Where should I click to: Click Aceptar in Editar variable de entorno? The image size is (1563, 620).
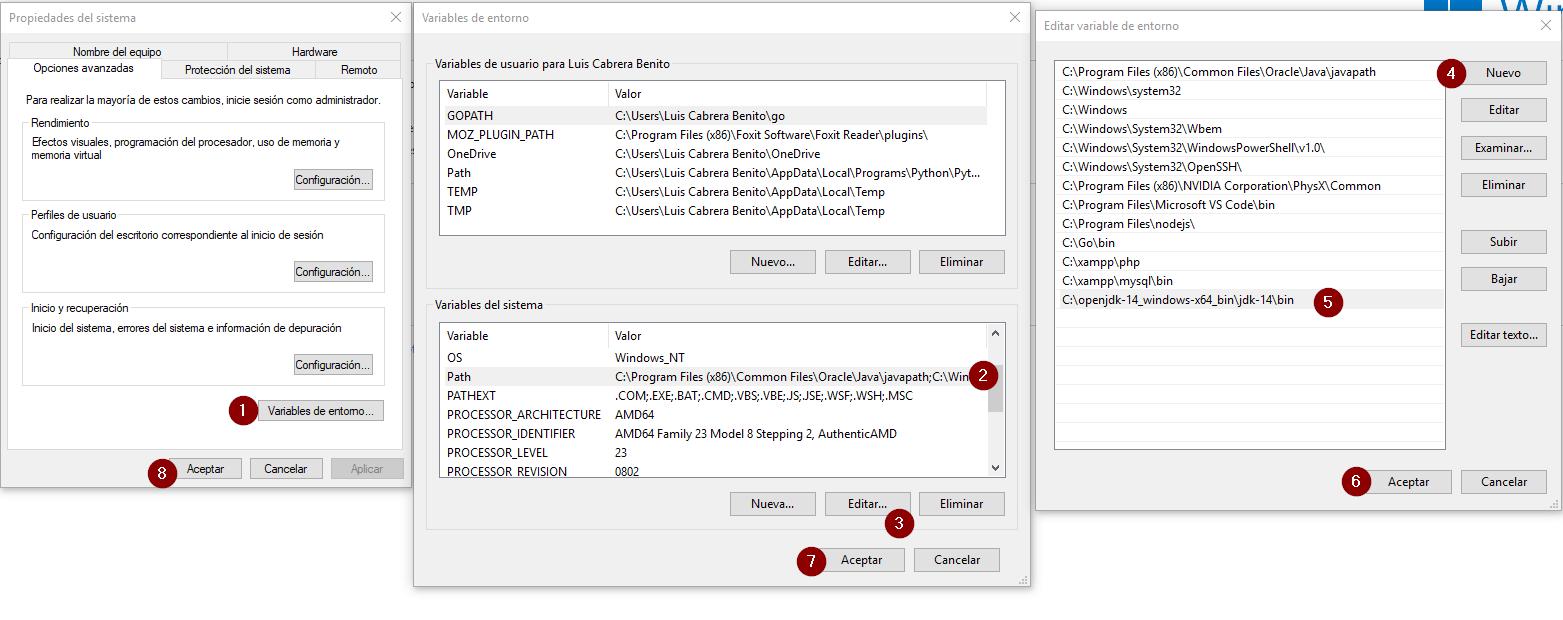click(x=1408, y=482)
